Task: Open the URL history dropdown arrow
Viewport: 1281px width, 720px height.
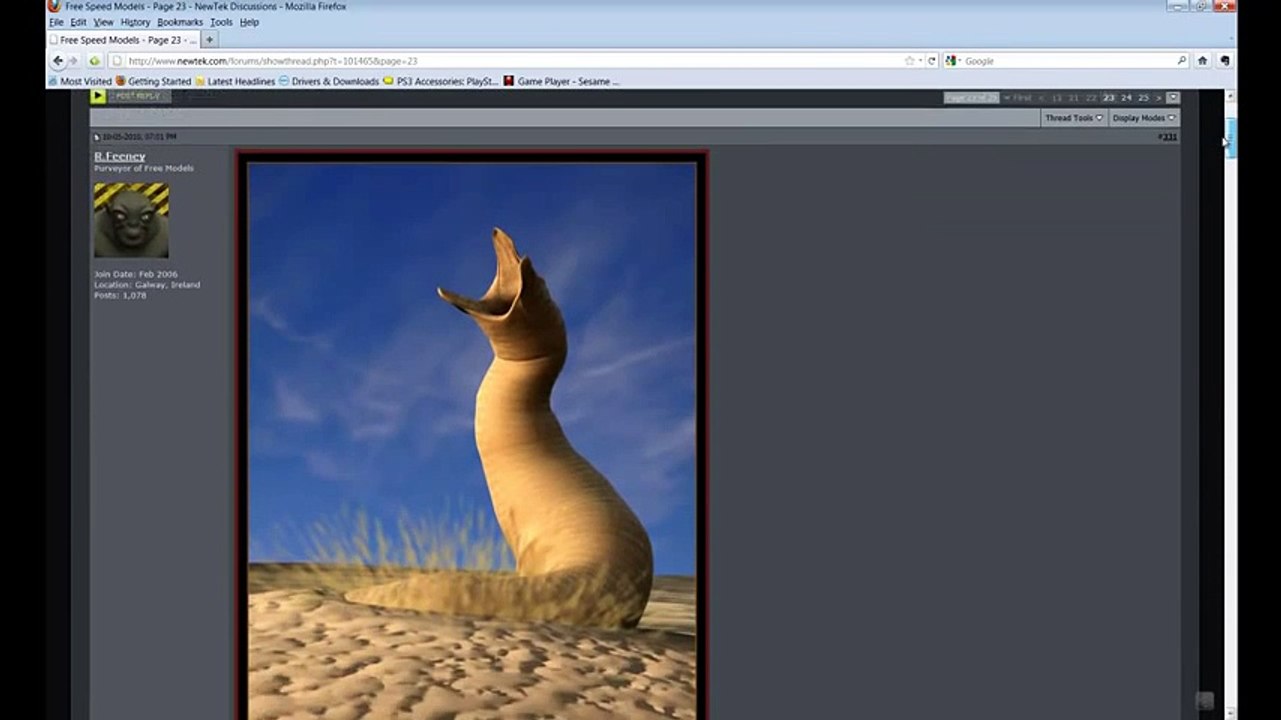Action: [x=920, y=61]
